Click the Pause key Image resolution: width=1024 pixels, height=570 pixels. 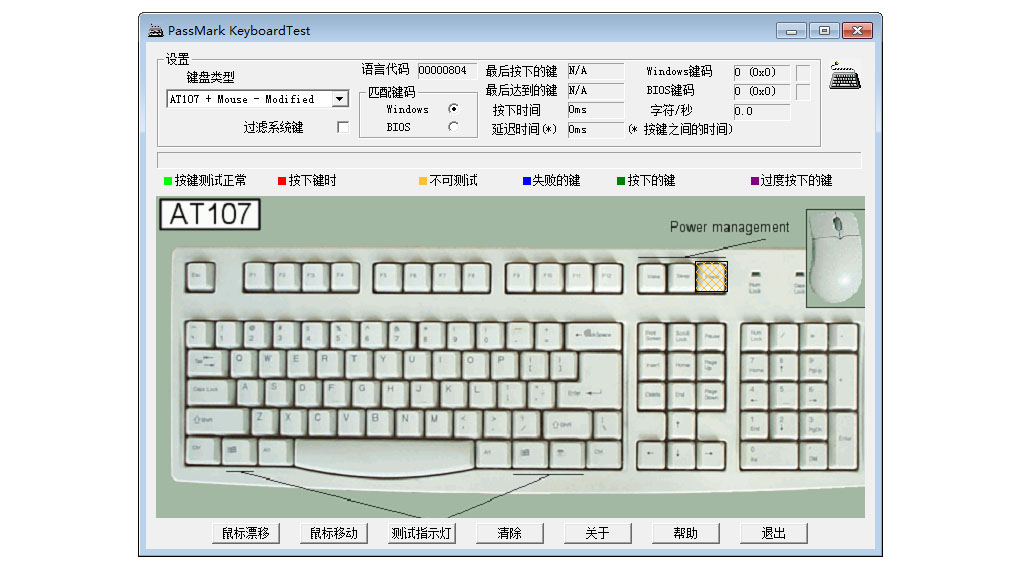click(711, 336)
